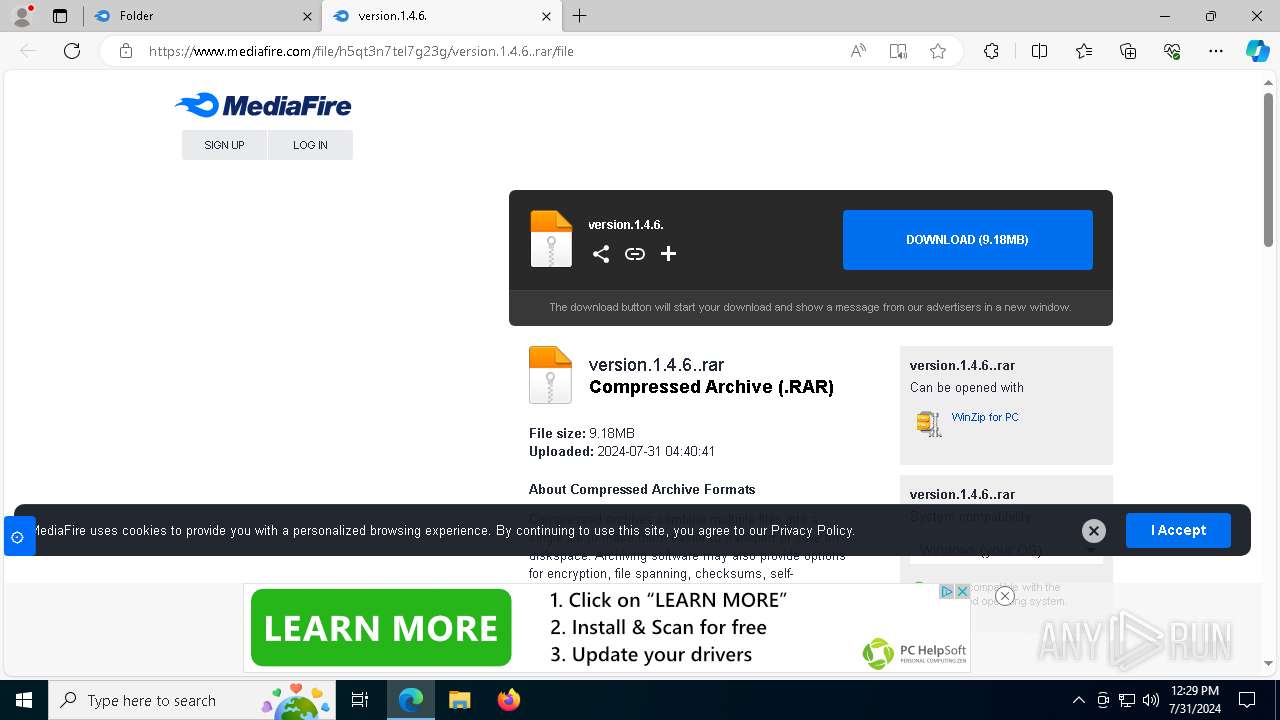The height and width of the screenshot is (720, 1280).
Task: Show hidden system tray icons
Action: tap(1078, 700)
